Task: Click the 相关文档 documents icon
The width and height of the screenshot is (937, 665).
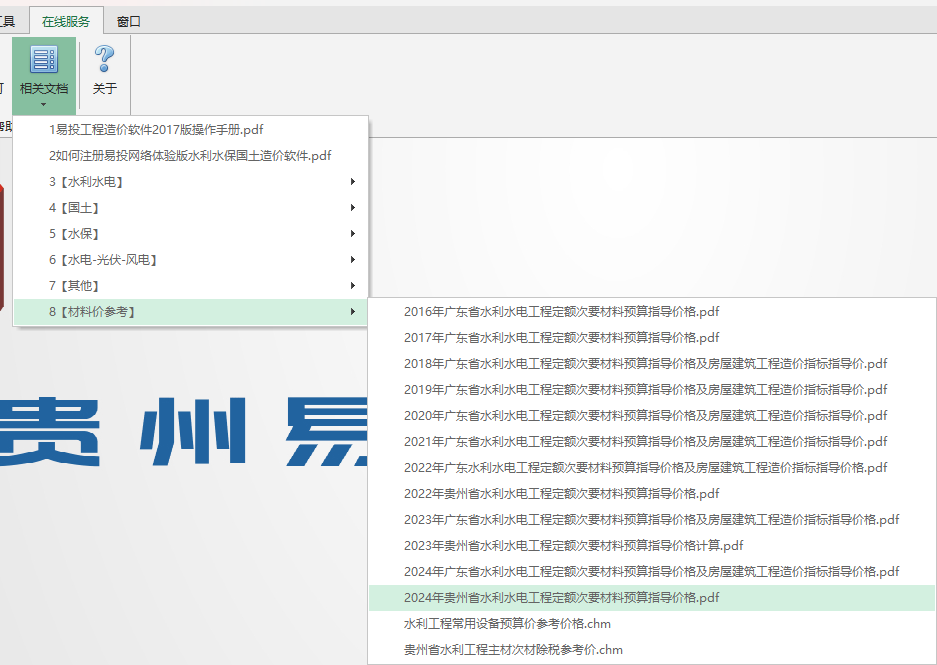Action: [x=44, y=60]
